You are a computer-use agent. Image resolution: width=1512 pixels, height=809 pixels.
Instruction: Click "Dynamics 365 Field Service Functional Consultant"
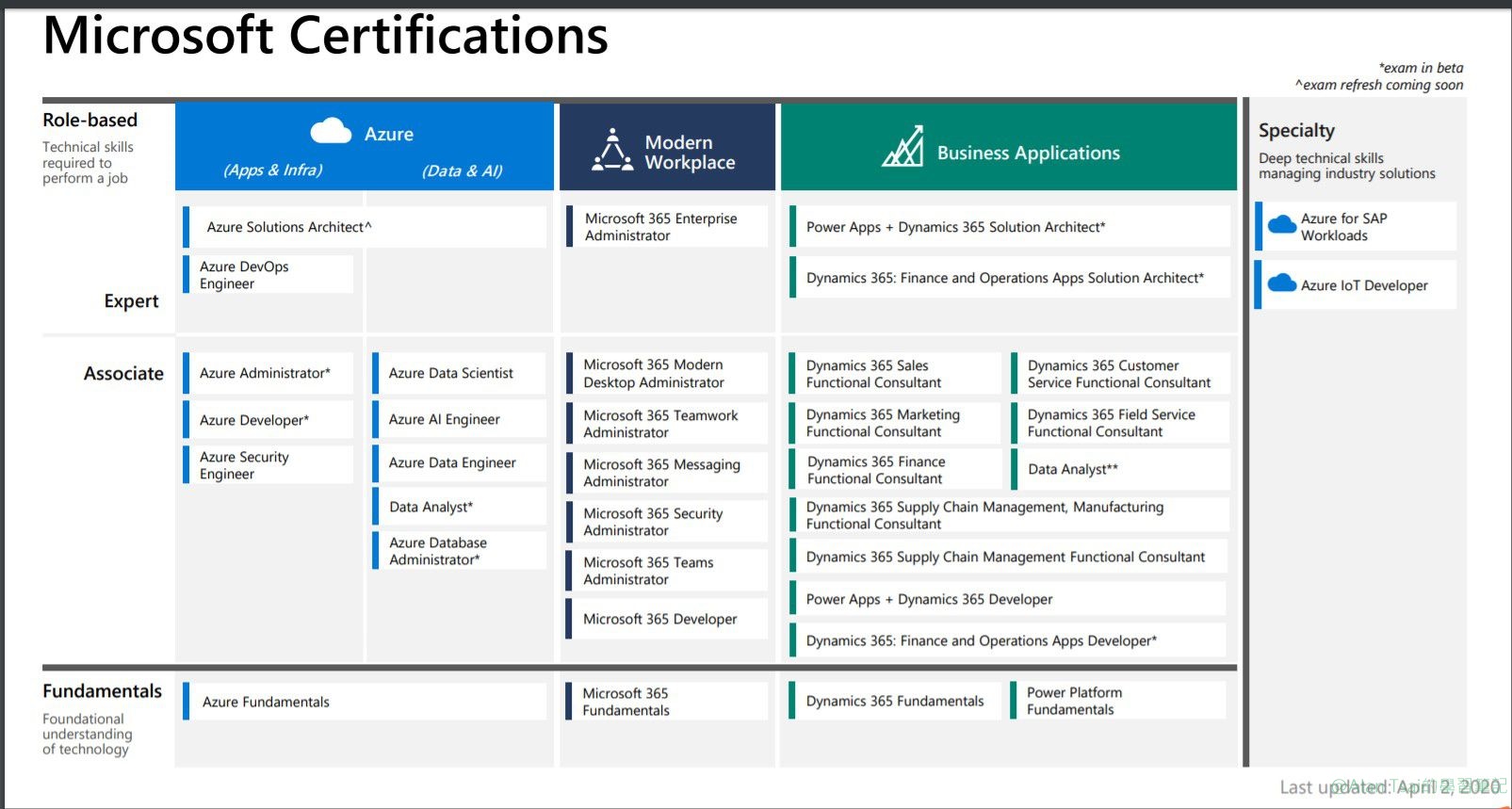click(1120, 423)
